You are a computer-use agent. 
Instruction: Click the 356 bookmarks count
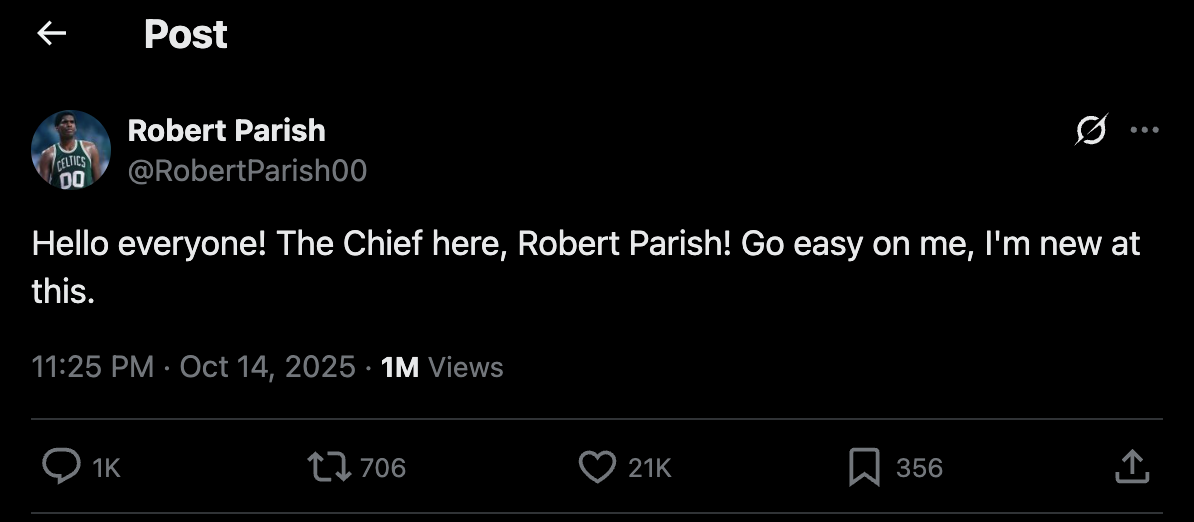pos(919,468)
